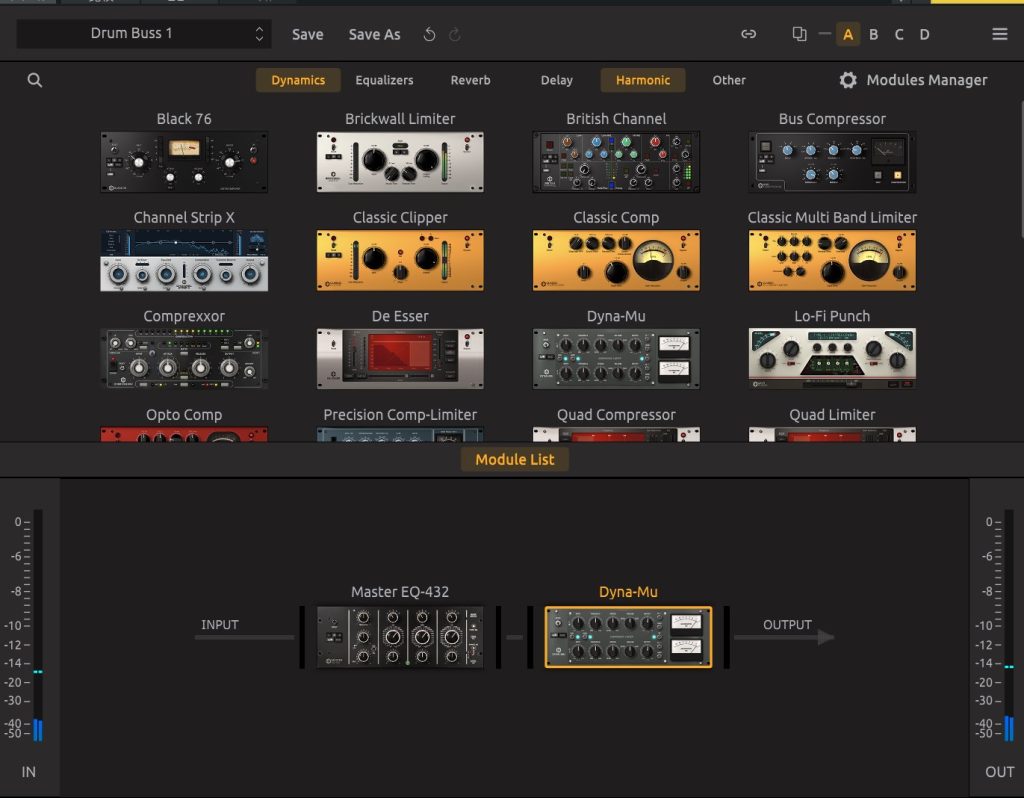
Task: Toggle the Dynamics category filter
Action: 298,80
